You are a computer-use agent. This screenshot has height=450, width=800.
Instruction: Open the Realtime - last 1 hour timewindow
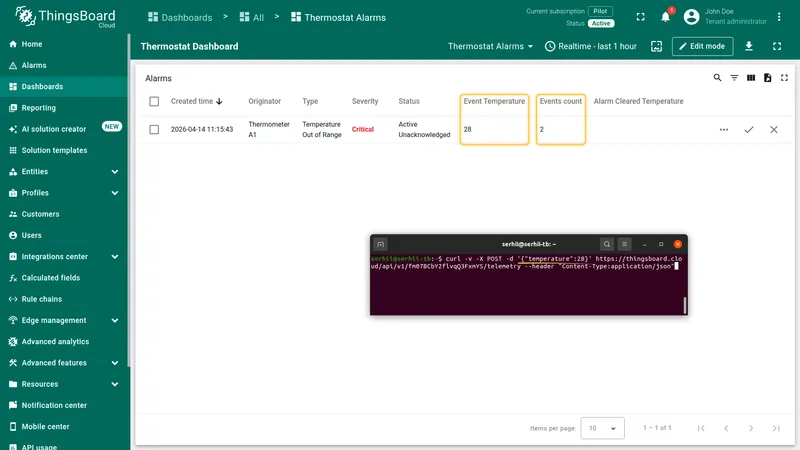click(x=591, y=46)
